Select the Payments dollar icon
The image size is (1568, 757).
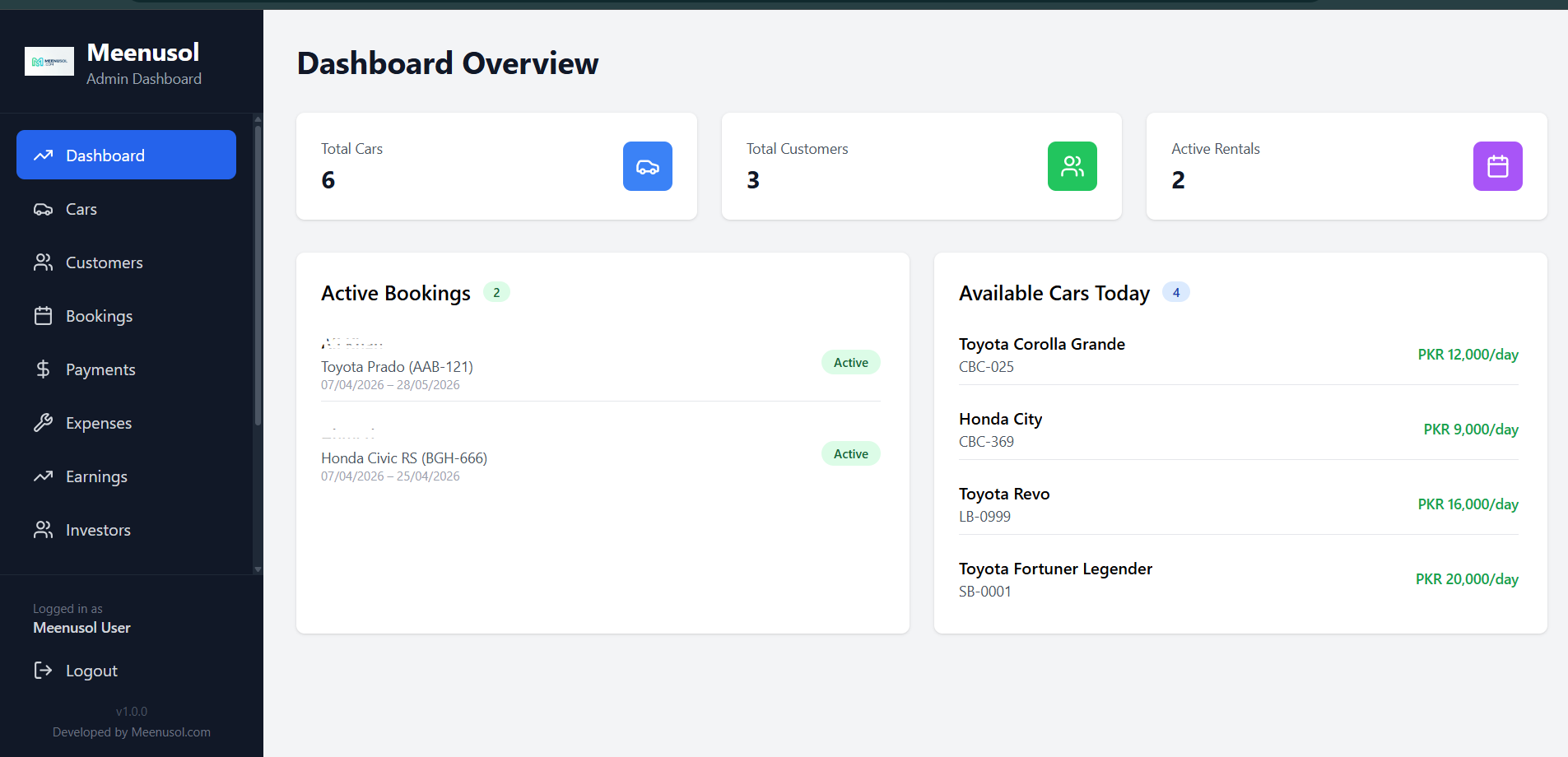pos(44,369)
